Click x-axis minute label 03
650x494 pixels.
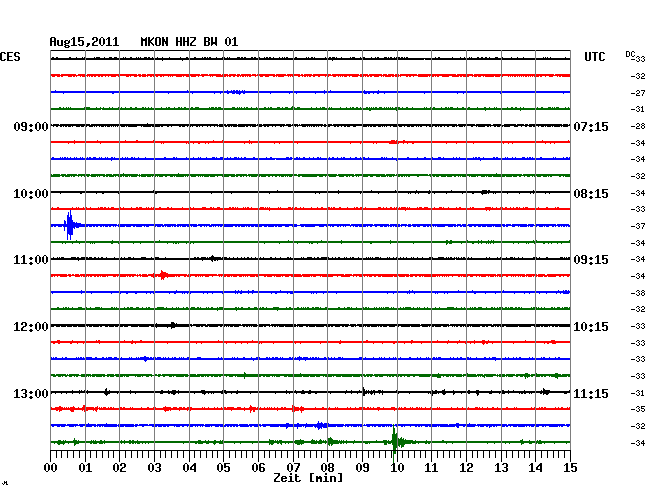154,467
